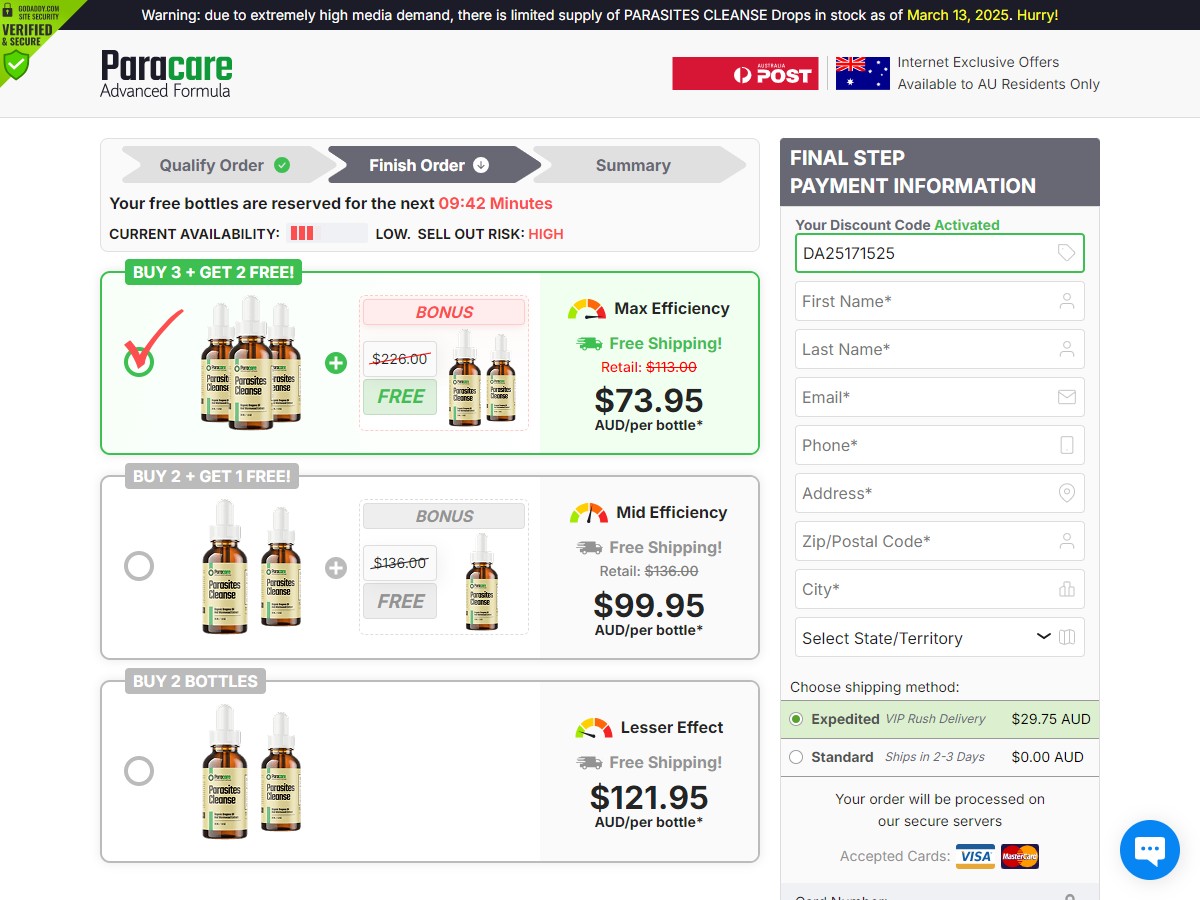Click the location pin icon in Address field
The image size is (1200, 900).
(x=1067, y=493)
